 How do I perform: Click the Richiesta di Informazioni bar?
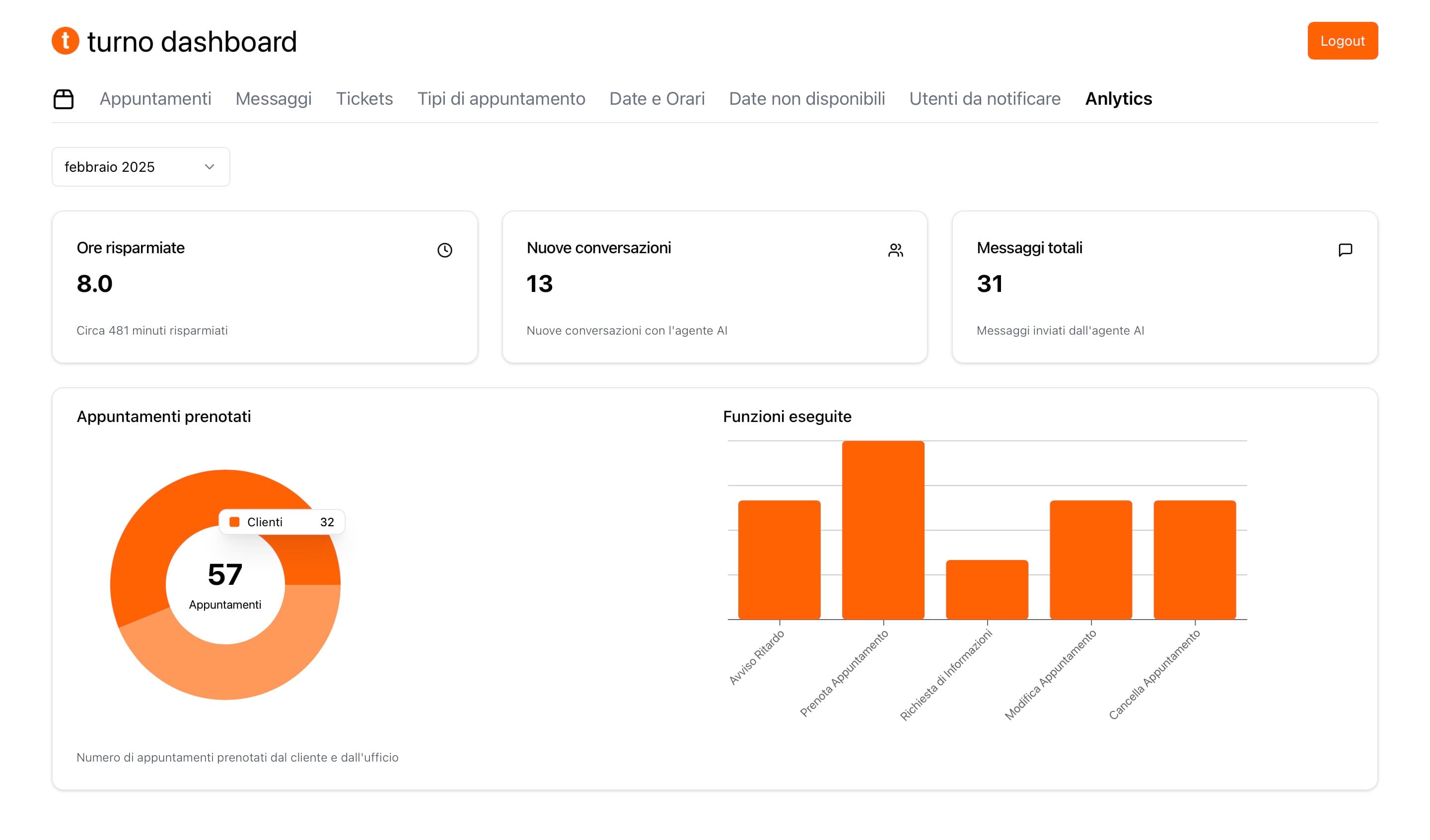pos(987,590)
